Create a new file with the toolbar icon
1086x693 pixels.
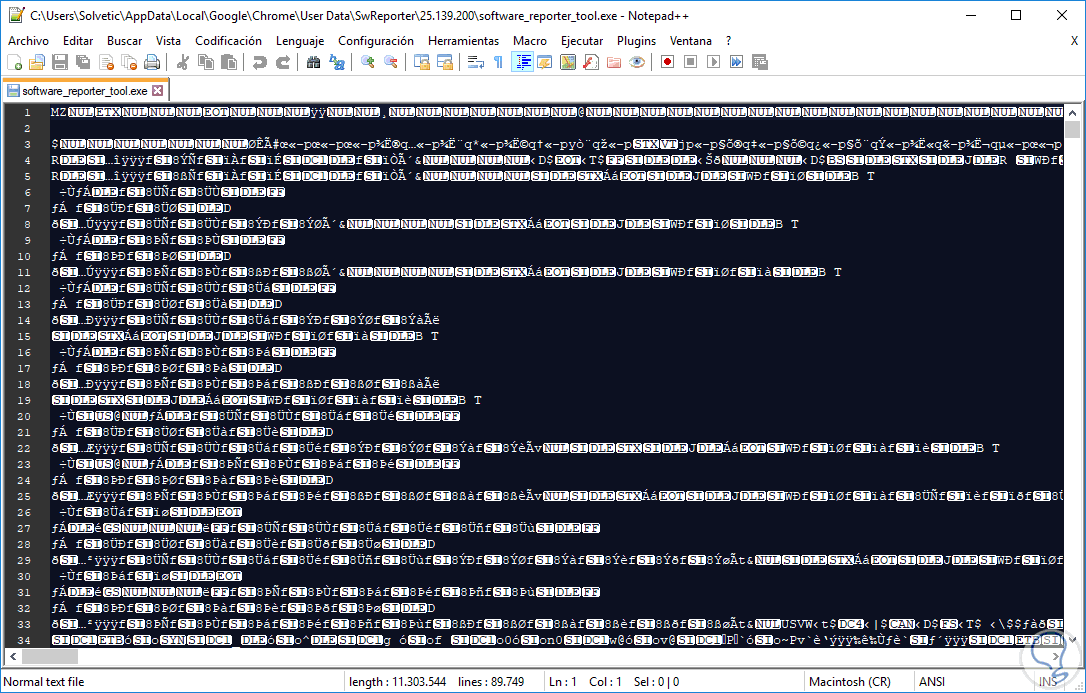(14, 62)
